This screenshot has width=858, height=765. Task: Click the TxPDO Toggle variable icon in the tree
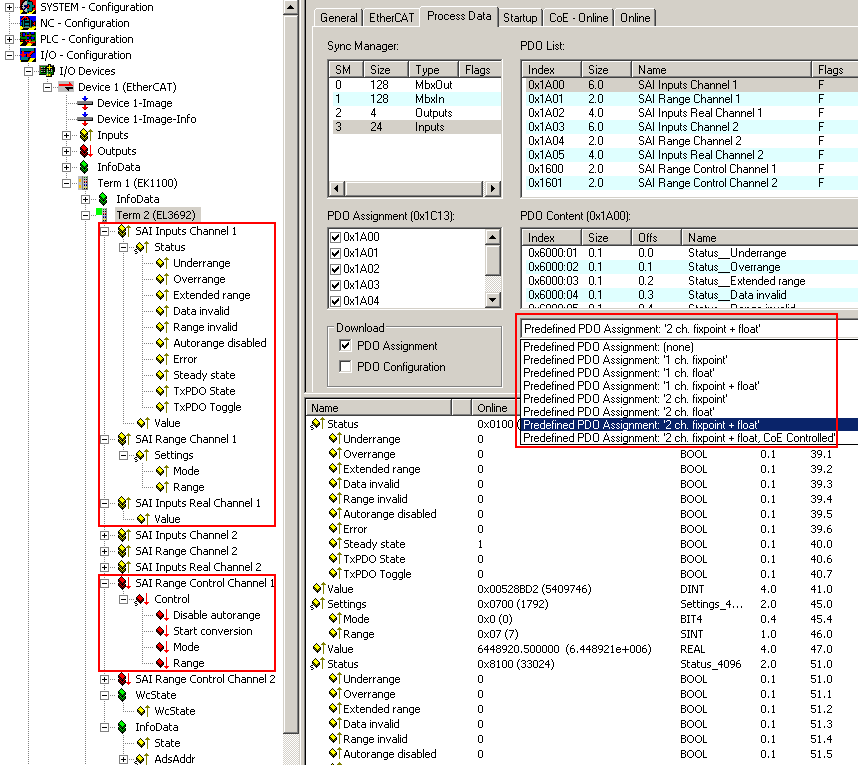pyautogui.click(x=162, y=407)
